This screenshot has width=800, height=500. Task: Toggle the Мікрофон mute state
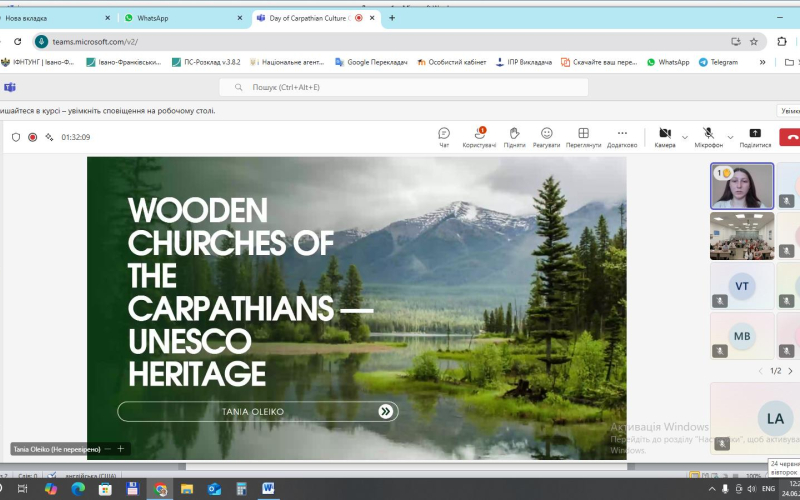pyautogui.click(x=708, y=138)
